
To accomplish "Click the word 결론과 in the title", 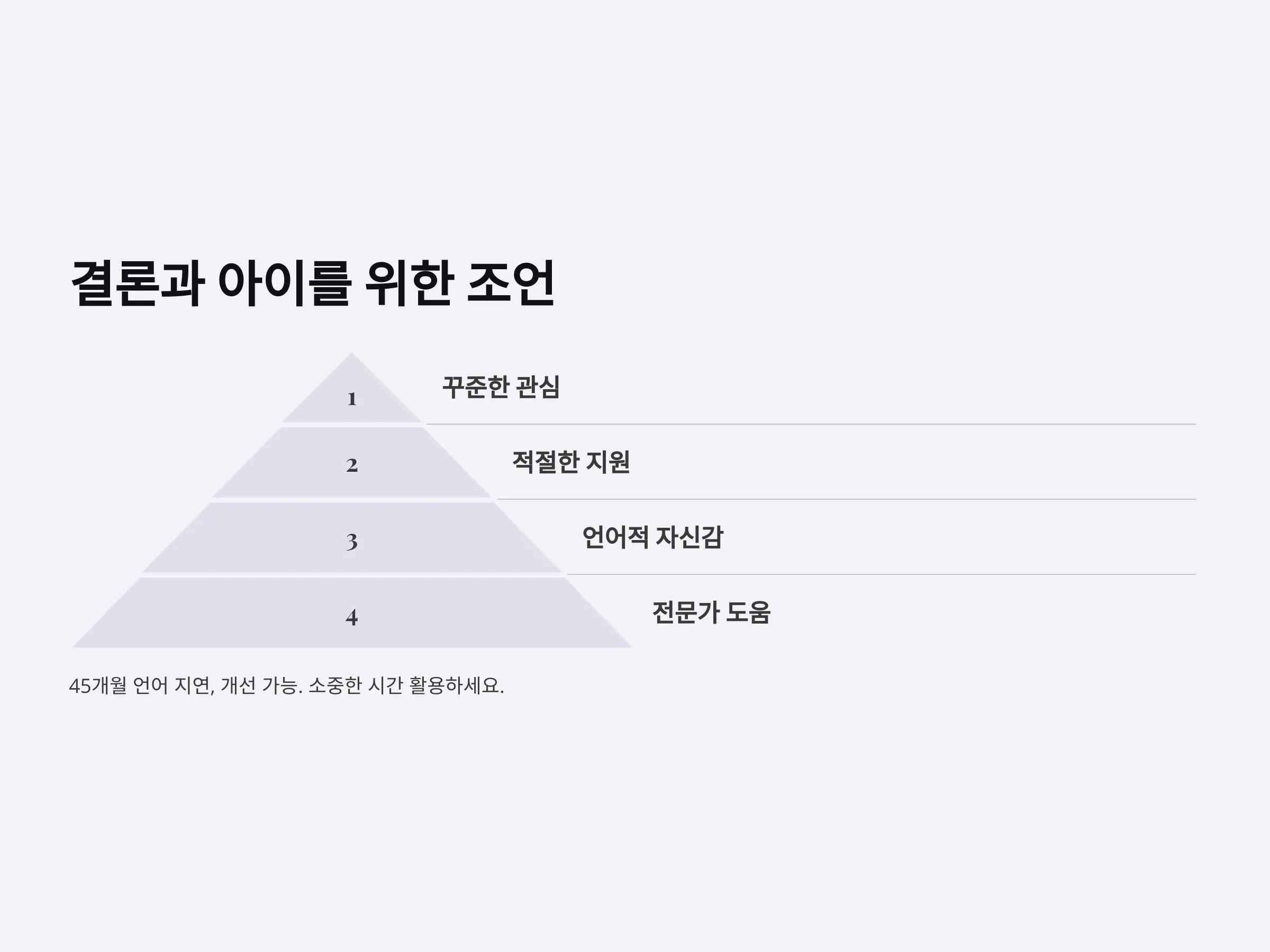I will (138, 283).
